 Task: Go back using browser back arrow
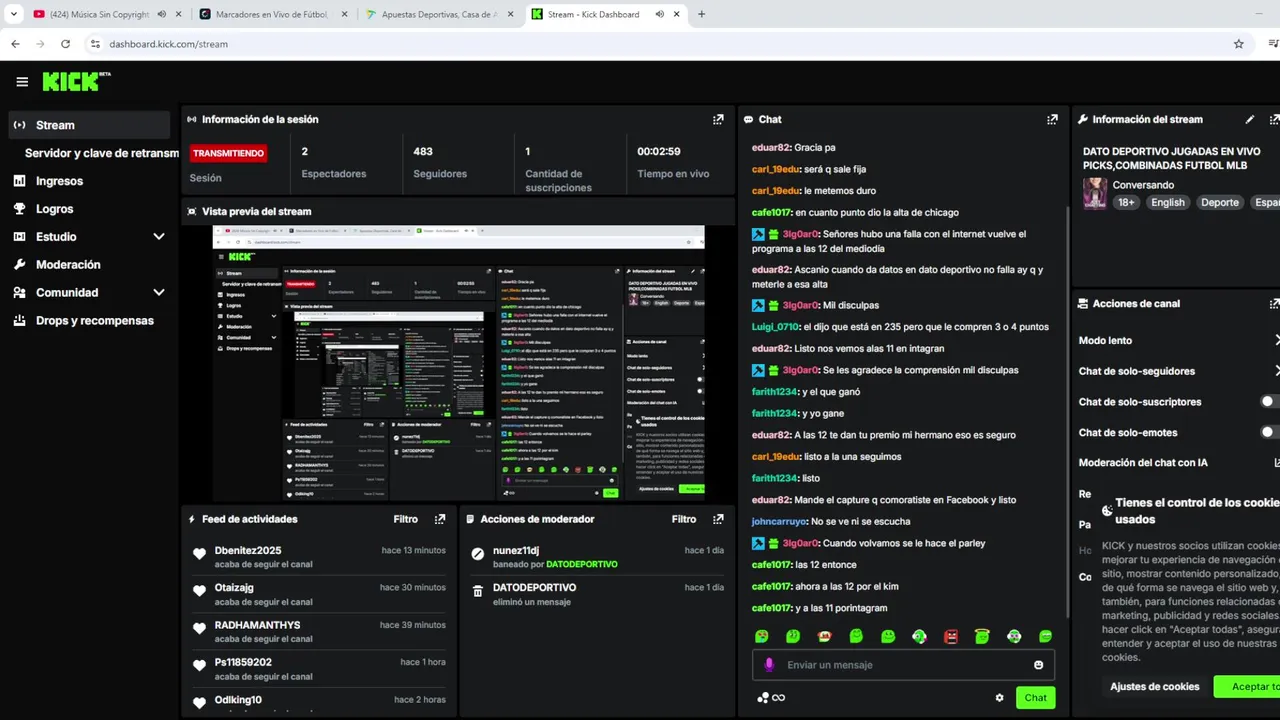(15, 44)
